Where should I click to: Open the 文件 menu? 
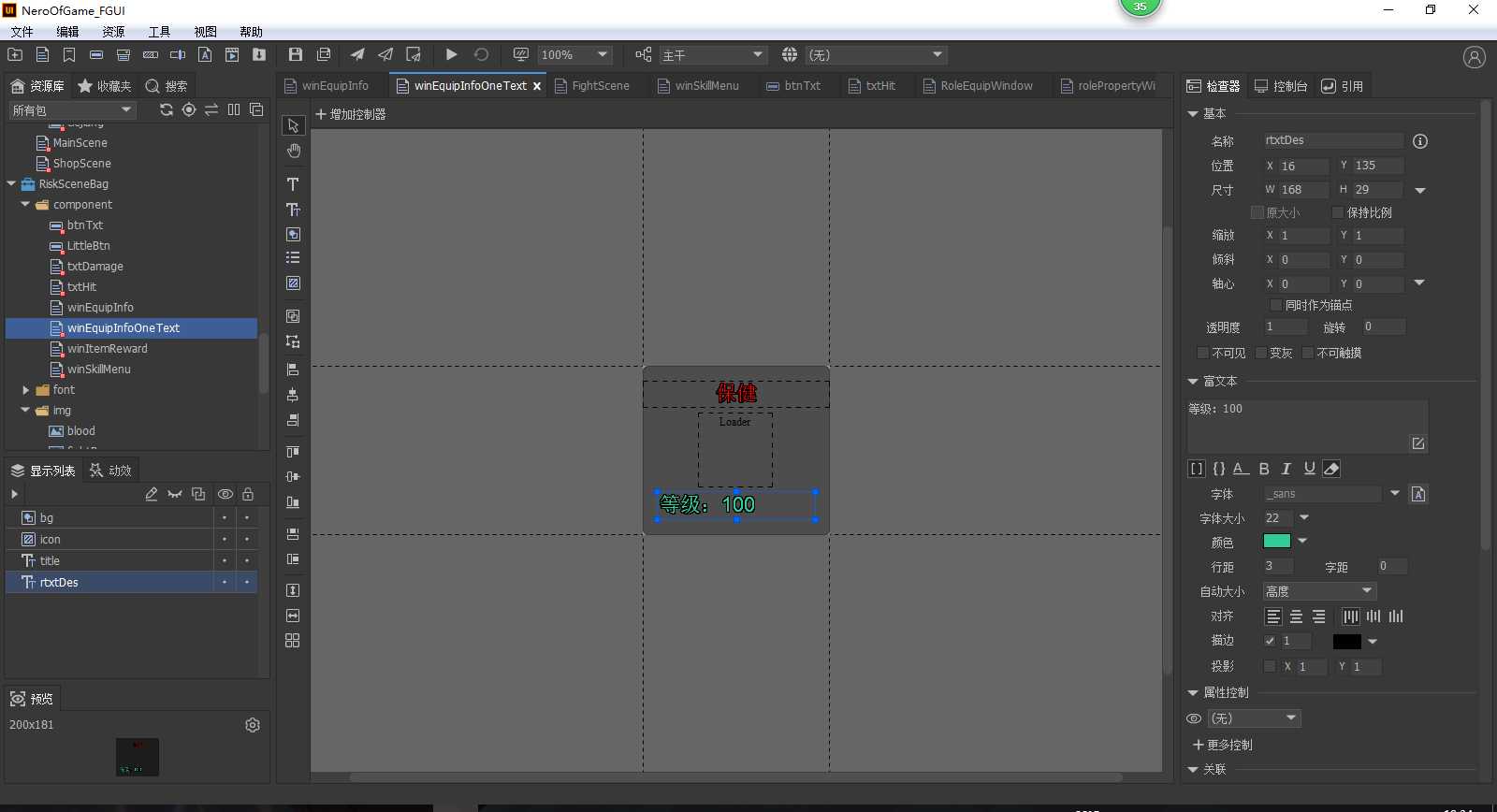pyautogui.click(x=22, y=32)
